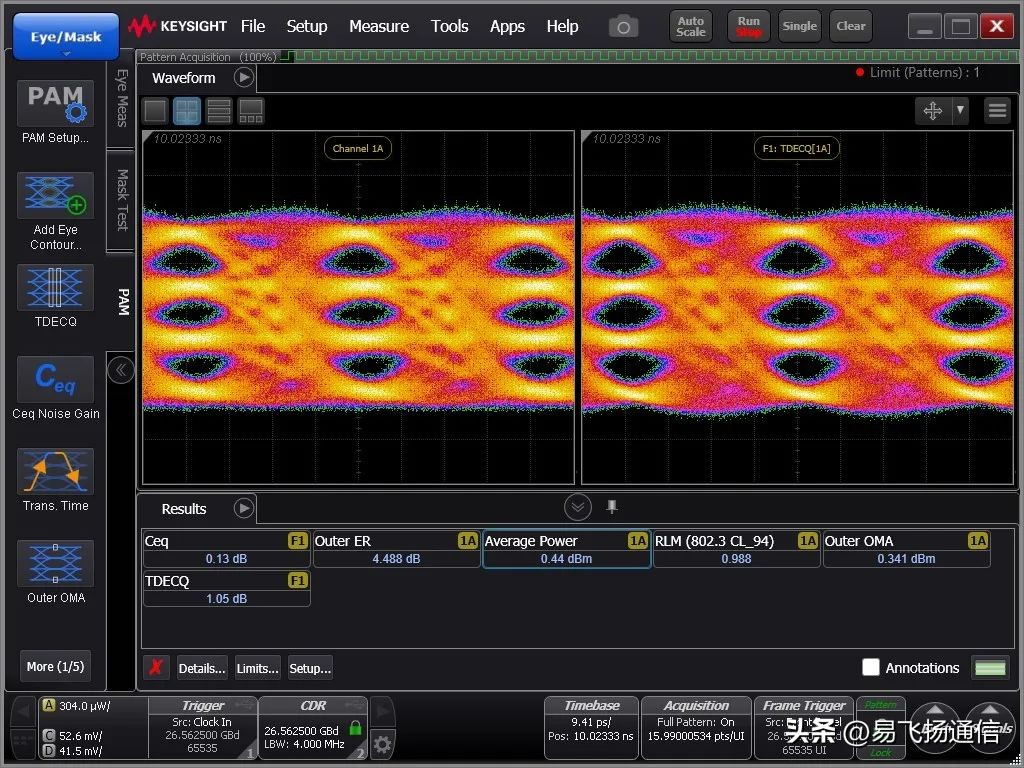Click the Add Eye Contour icon
This screenshot has height=768, width=1024.
55,196
